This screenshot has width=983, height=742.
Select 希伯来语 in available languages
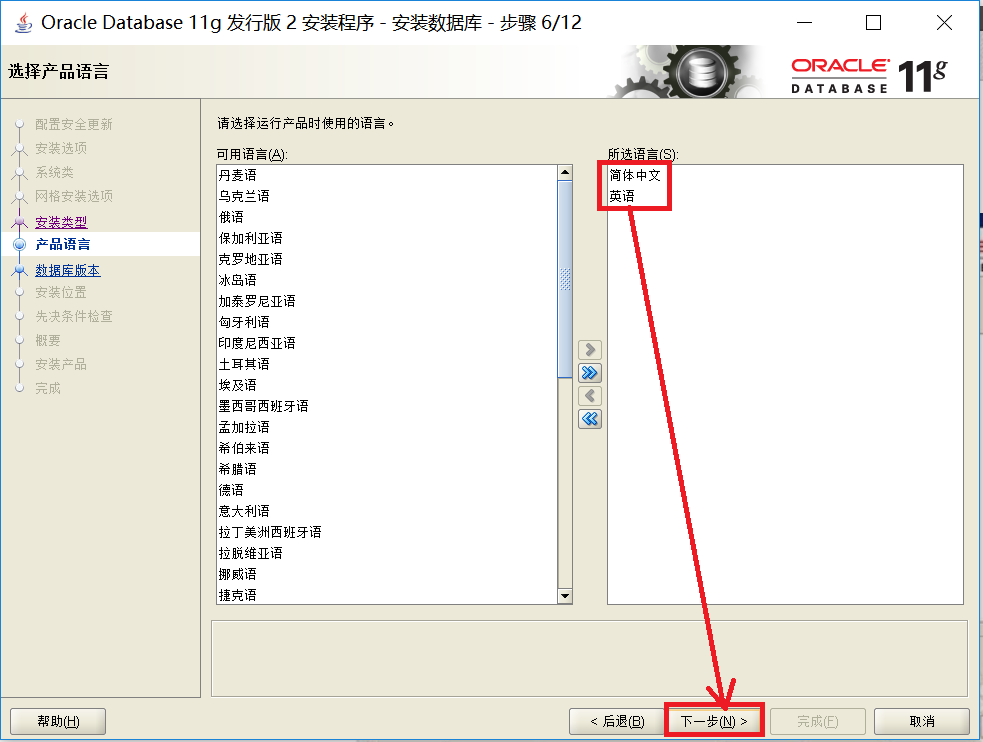tap(387, 448)
